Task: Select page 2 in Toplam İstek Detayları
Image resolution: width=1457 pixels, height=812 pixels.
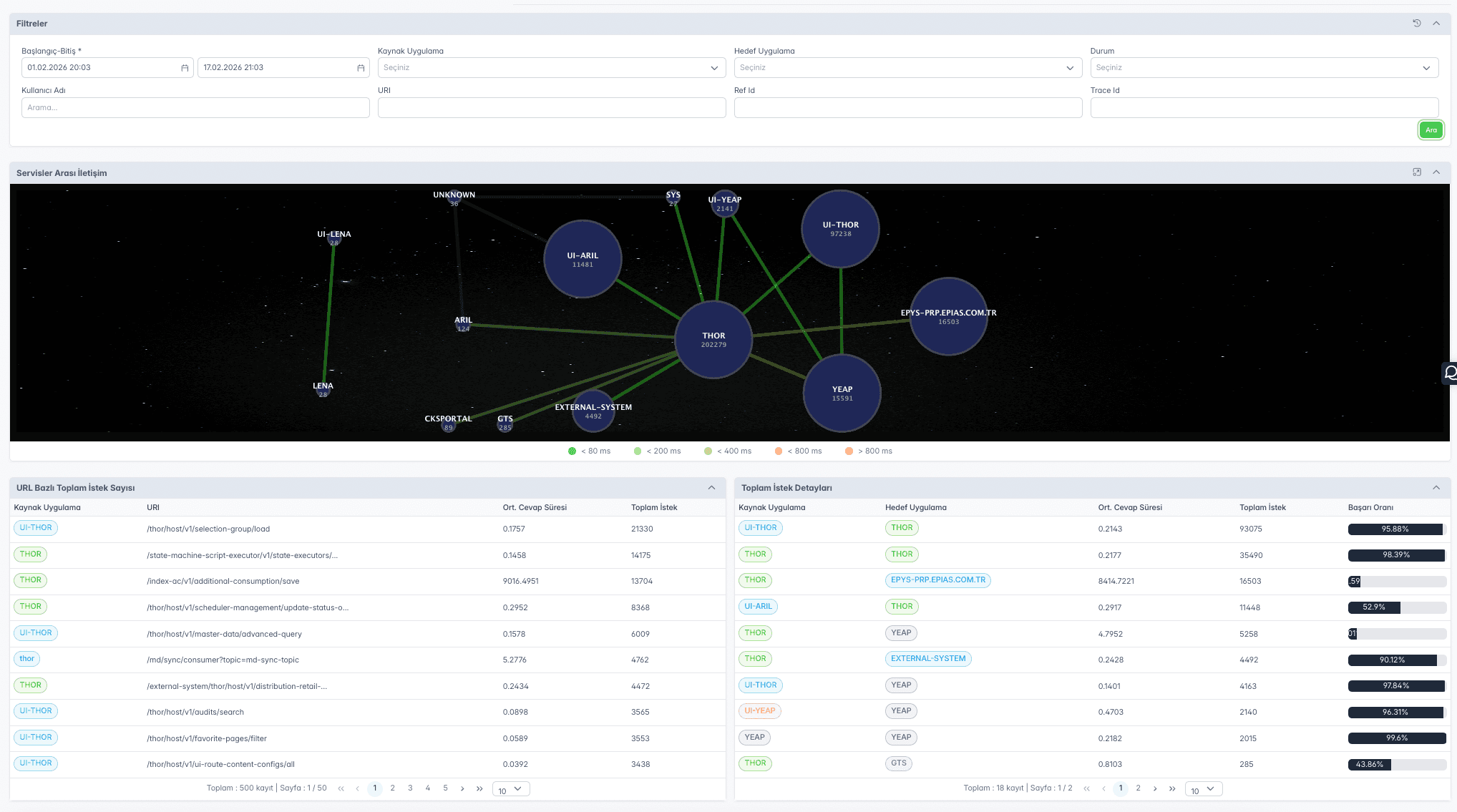Action: 1138,788
